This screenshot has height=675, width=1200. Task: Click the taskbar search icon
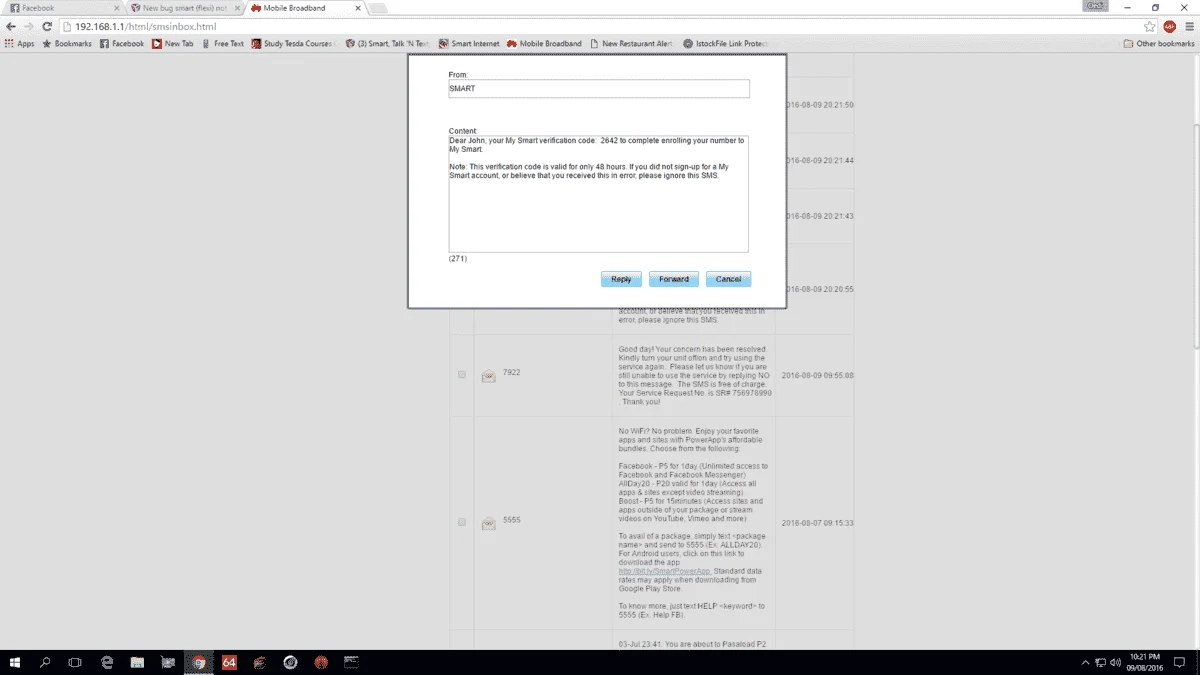45,662
